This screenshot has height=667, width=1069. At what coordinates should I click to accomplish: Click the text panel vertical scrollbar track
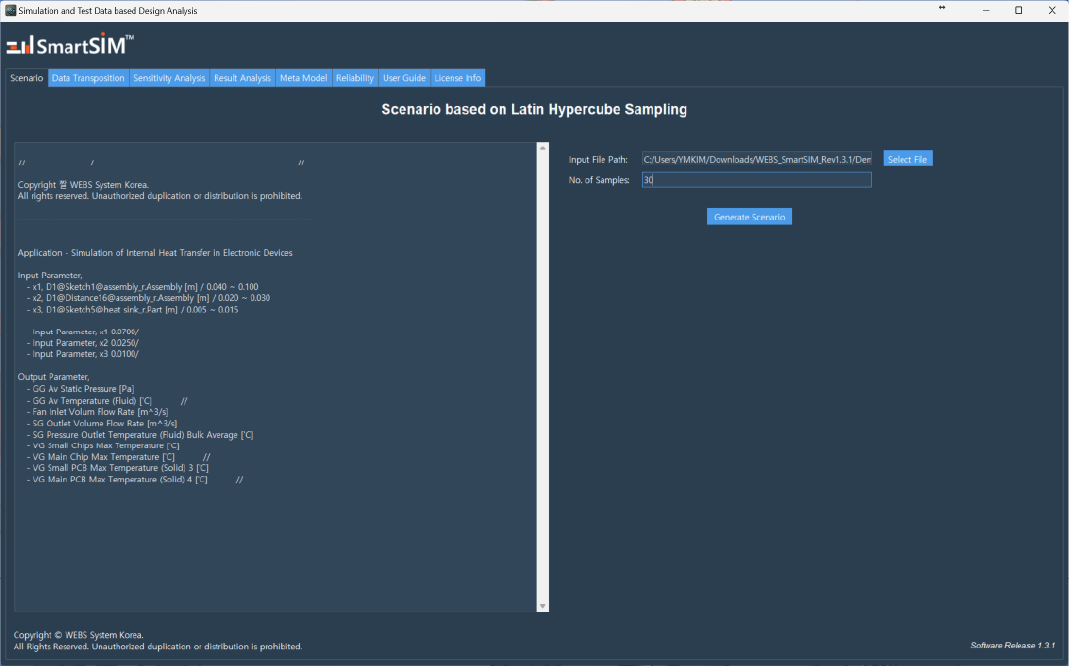[x=543, y=376]
